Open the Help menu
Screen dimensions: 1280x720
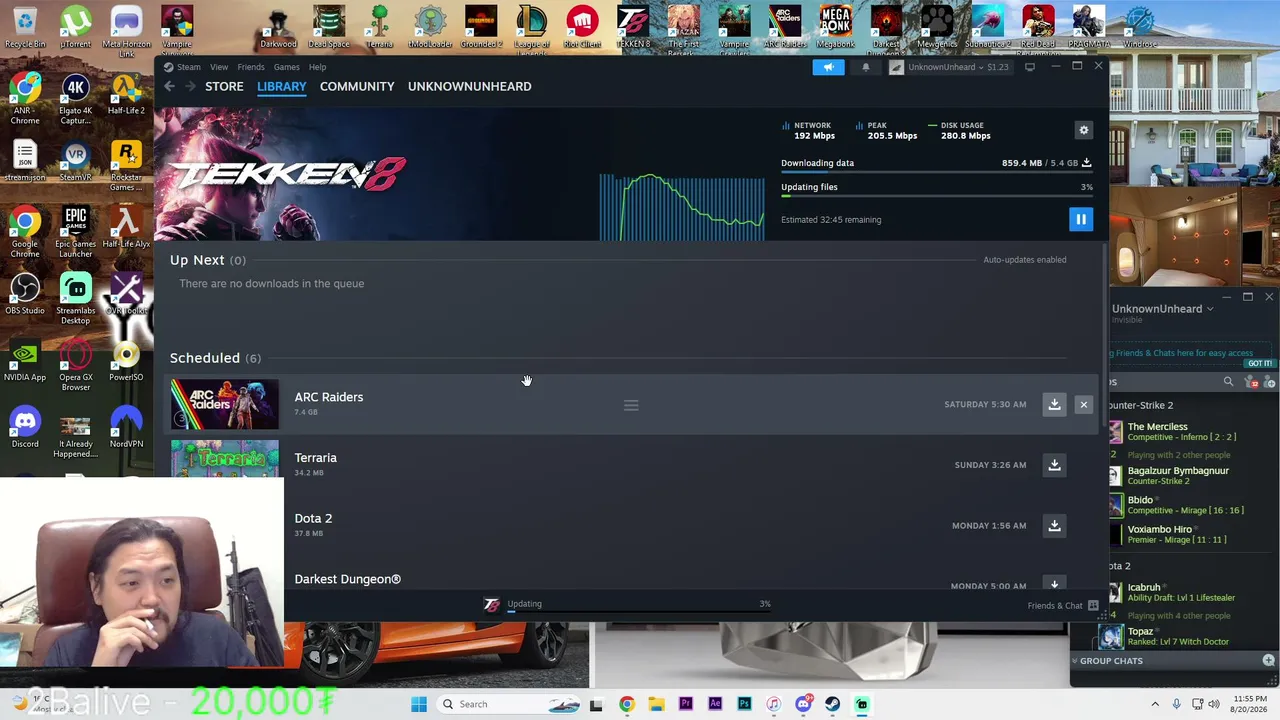pyautogui.click(x=317, y=67)
